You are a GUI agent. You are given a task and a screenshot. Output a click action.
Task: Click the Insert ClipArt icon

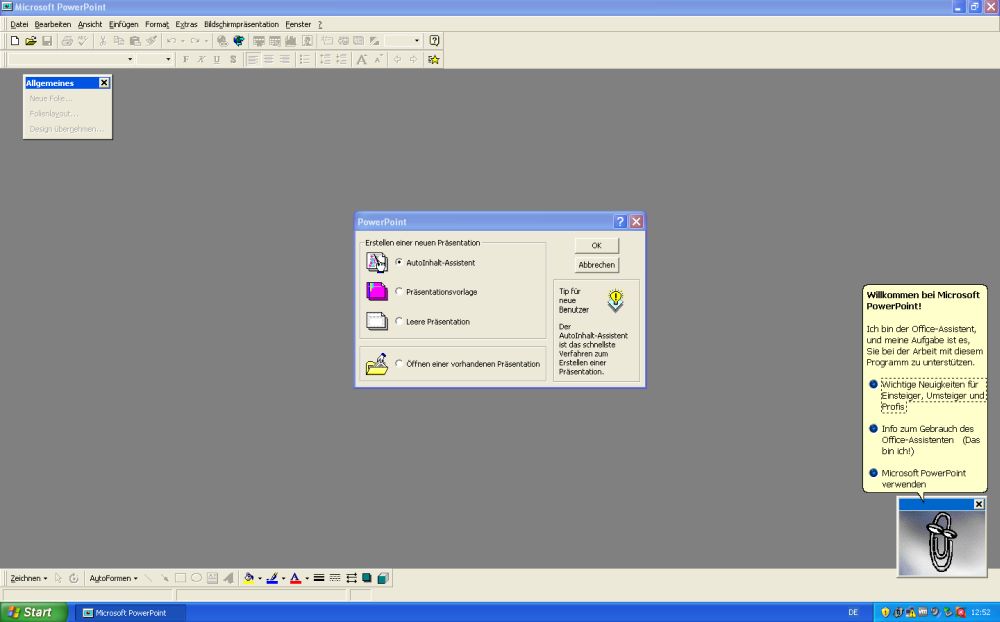click(x=307, y=41)
